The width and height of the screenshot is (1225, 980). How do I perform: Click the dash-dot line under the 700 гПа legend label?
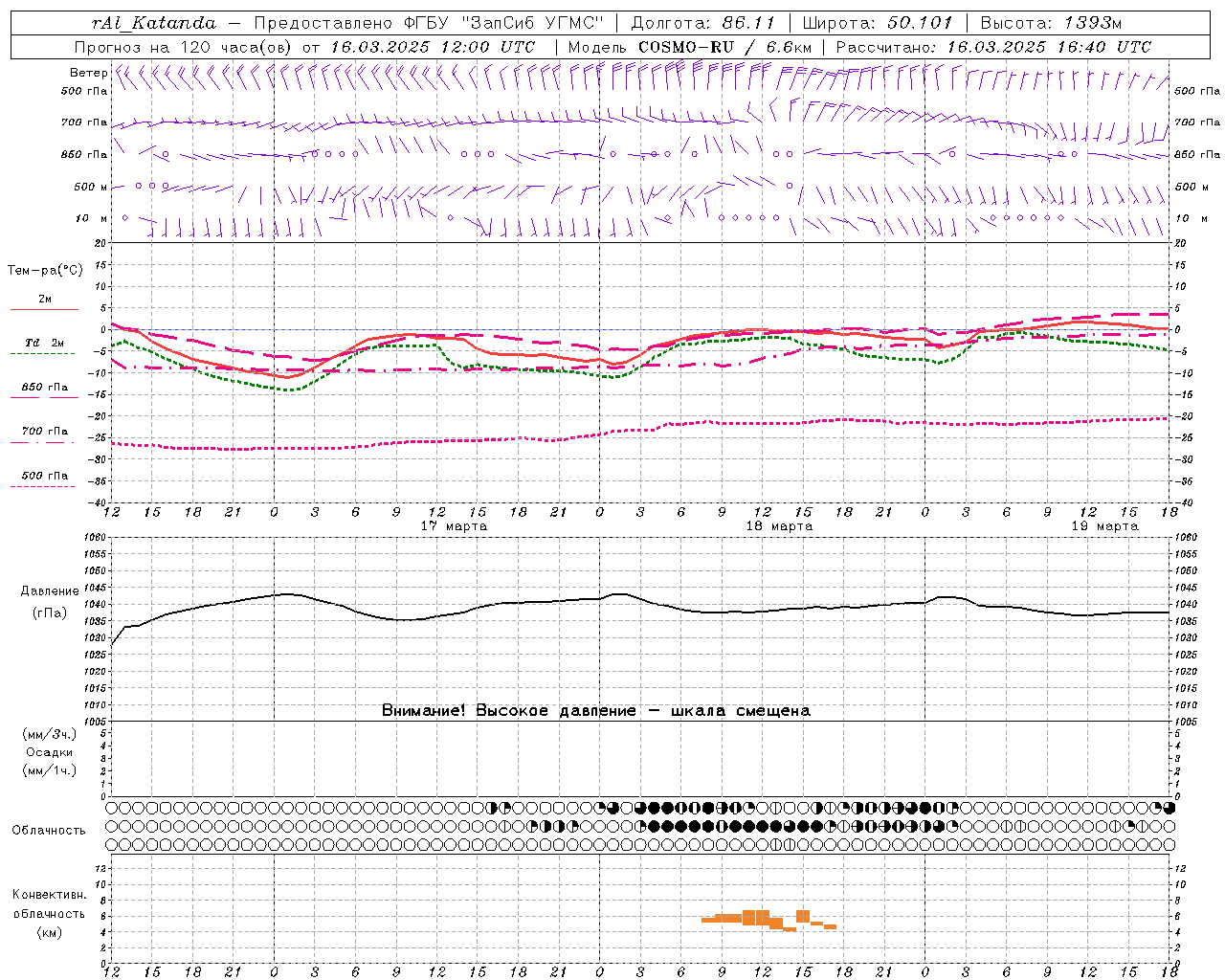click(42, 442)
